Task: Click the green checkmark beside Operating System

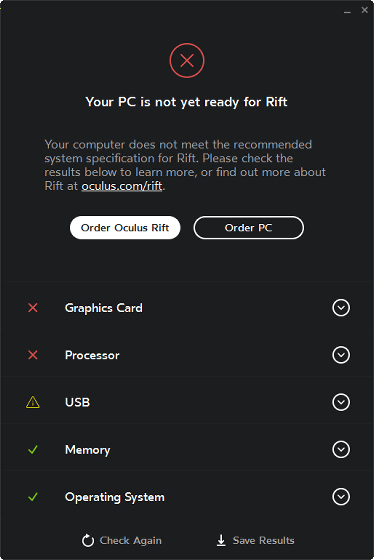Action: [33, 497]
